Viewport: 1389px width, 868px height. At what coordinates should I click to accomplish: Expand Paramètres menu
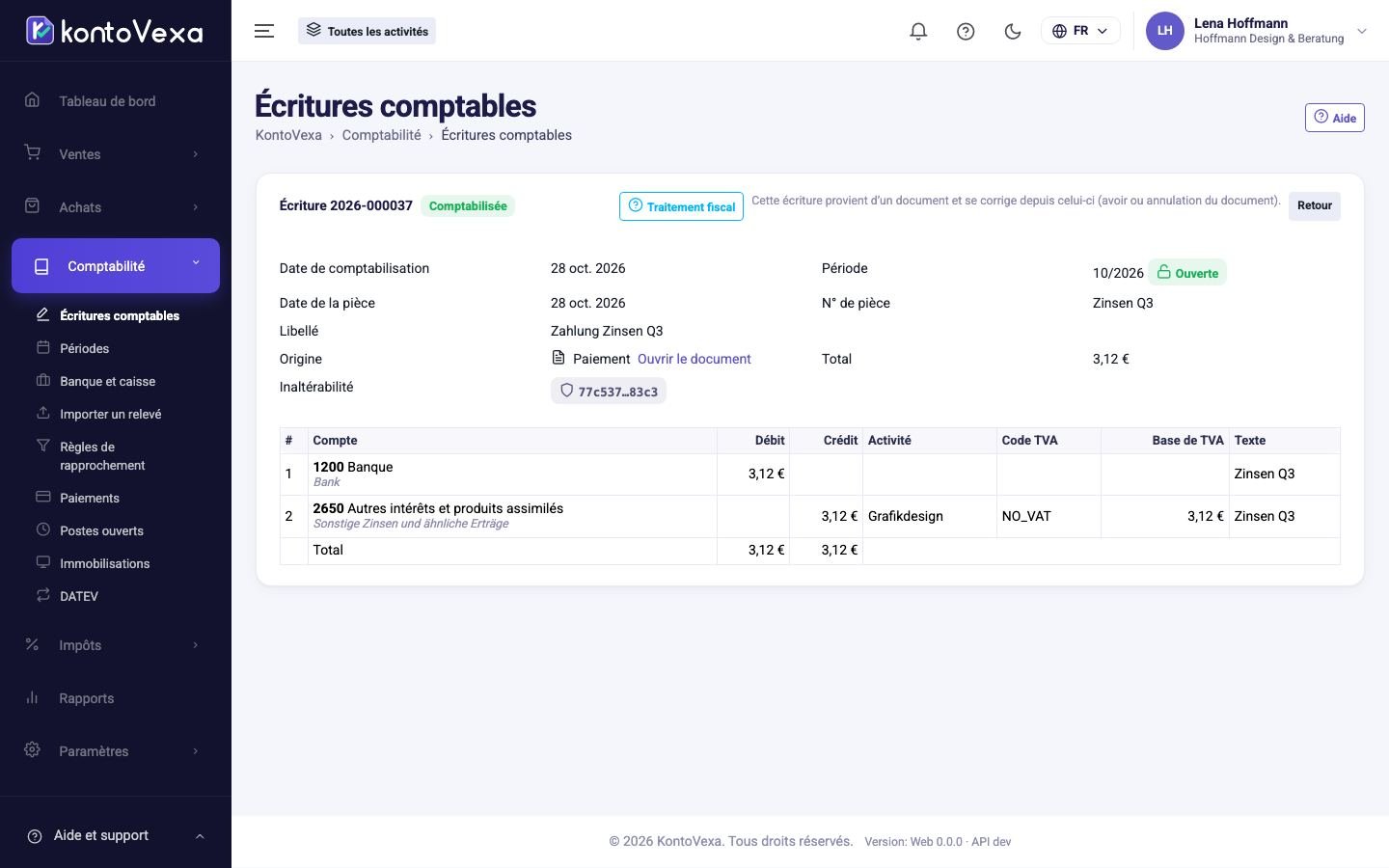(116, 751)
